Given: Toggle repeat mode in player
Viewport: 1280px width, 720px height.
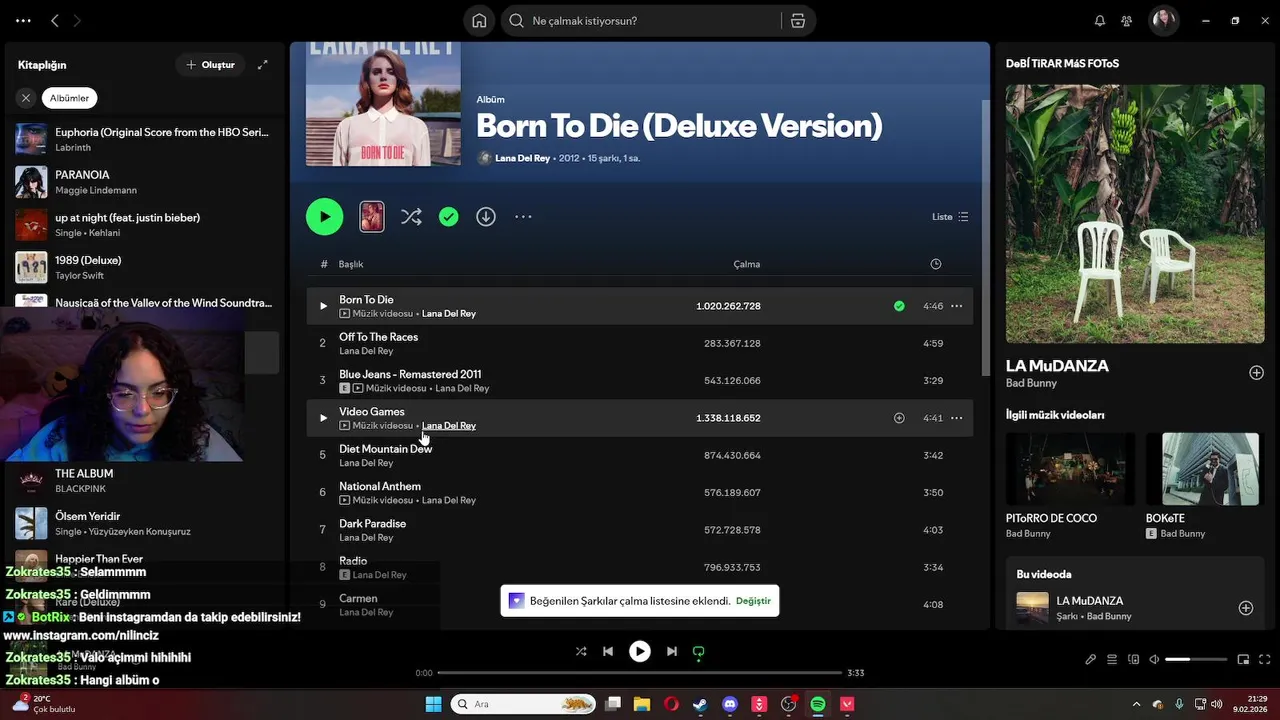Looking at the screenshot, I should coord(699,651).
